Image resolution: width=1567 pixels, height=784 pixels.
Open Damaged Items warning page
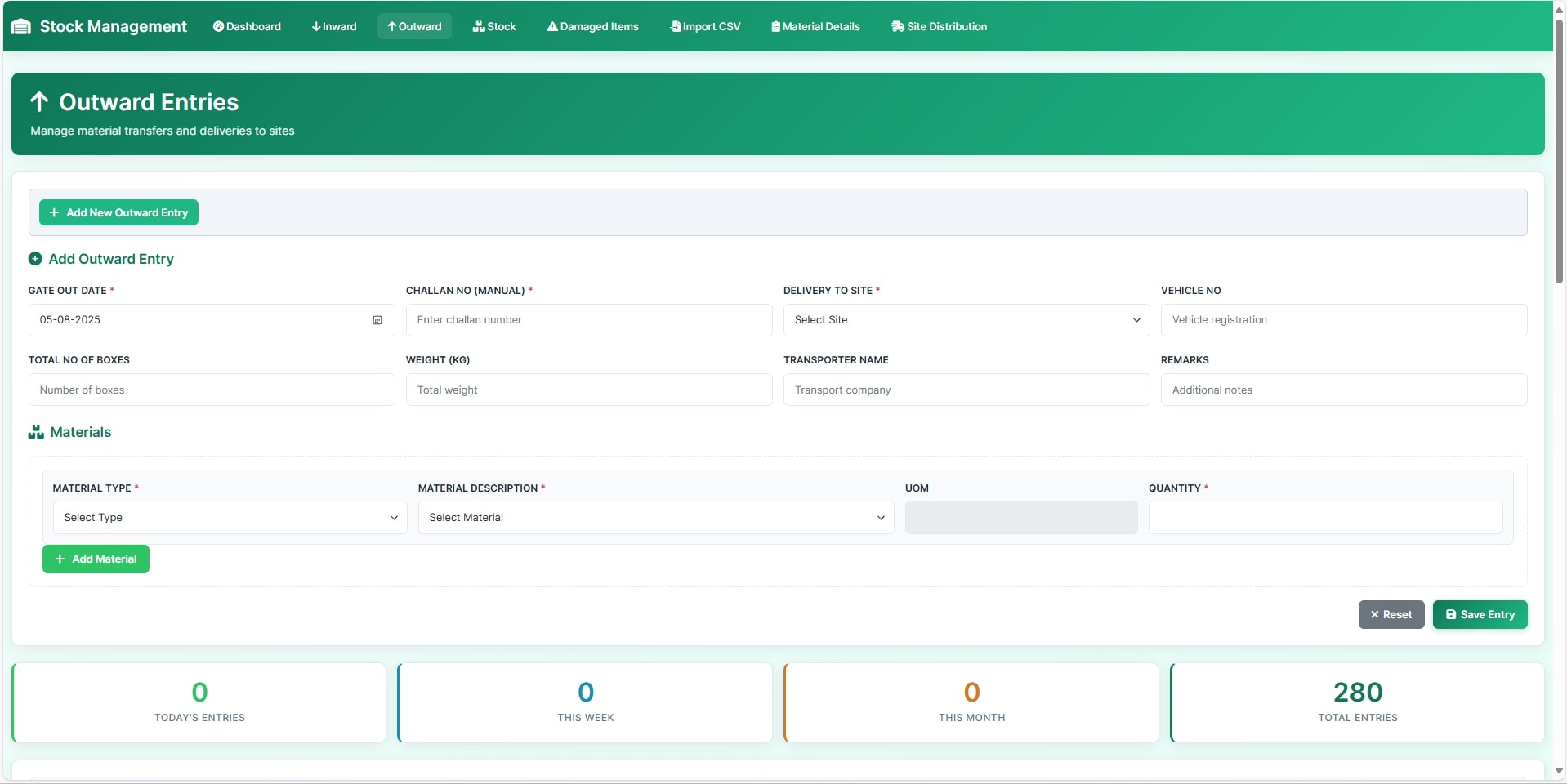click(592, 26)
